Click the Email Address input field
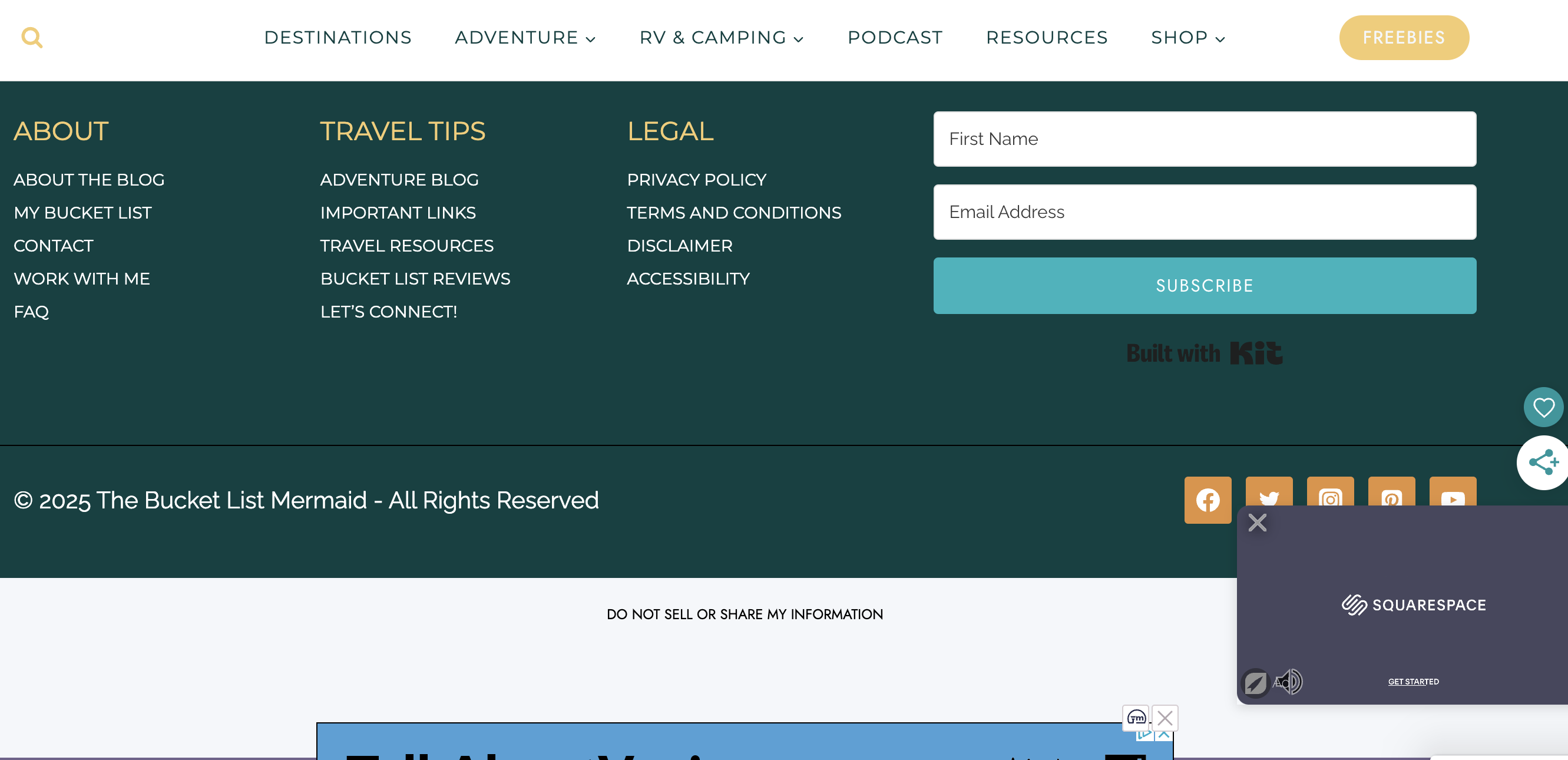 [1204, 212]
